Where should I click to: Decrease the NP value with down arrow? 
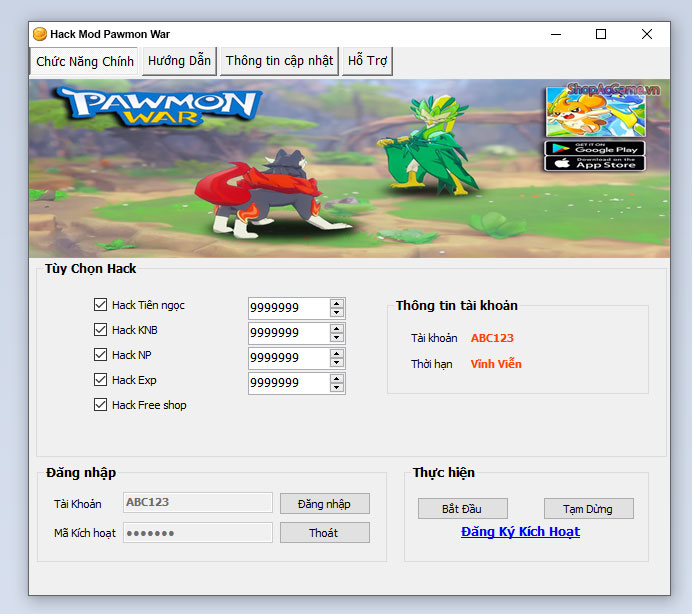coord(337,362)
